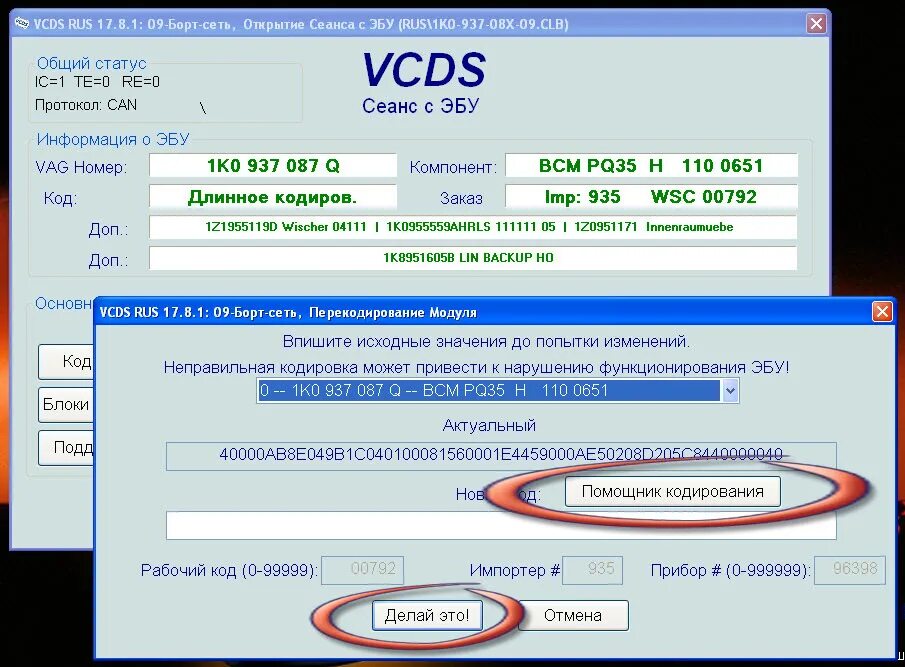Click the Компонент: label
This screenshot has height=667, width=905.
[453, 167]
